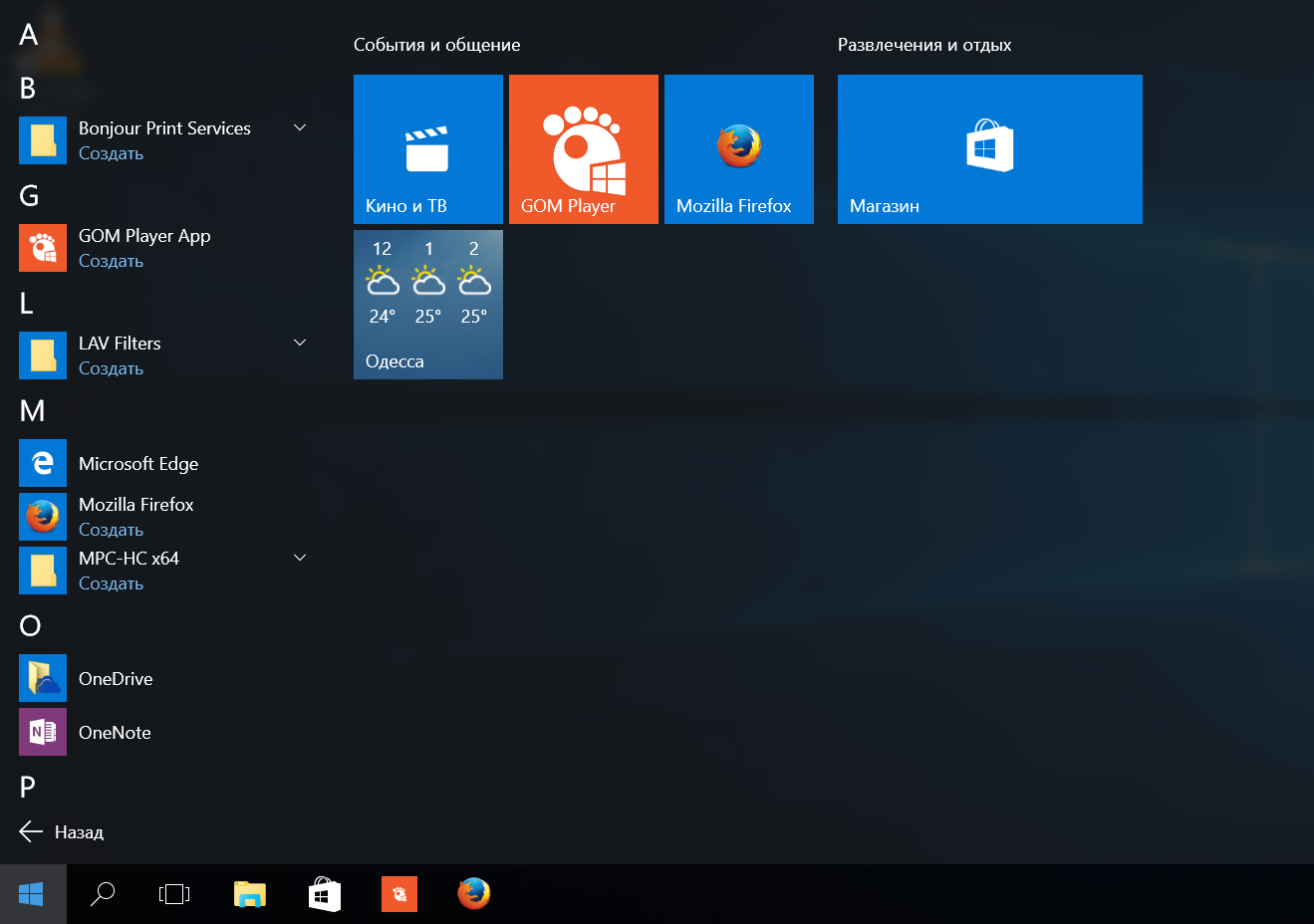The image size is (1314, 924).
Task: Open the Mozilla Firefox tile
Action: (x=739, y=149)
